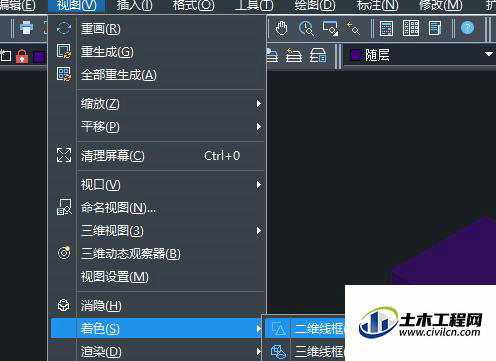Open the 插入(I) menu

(x=135, y=5)
